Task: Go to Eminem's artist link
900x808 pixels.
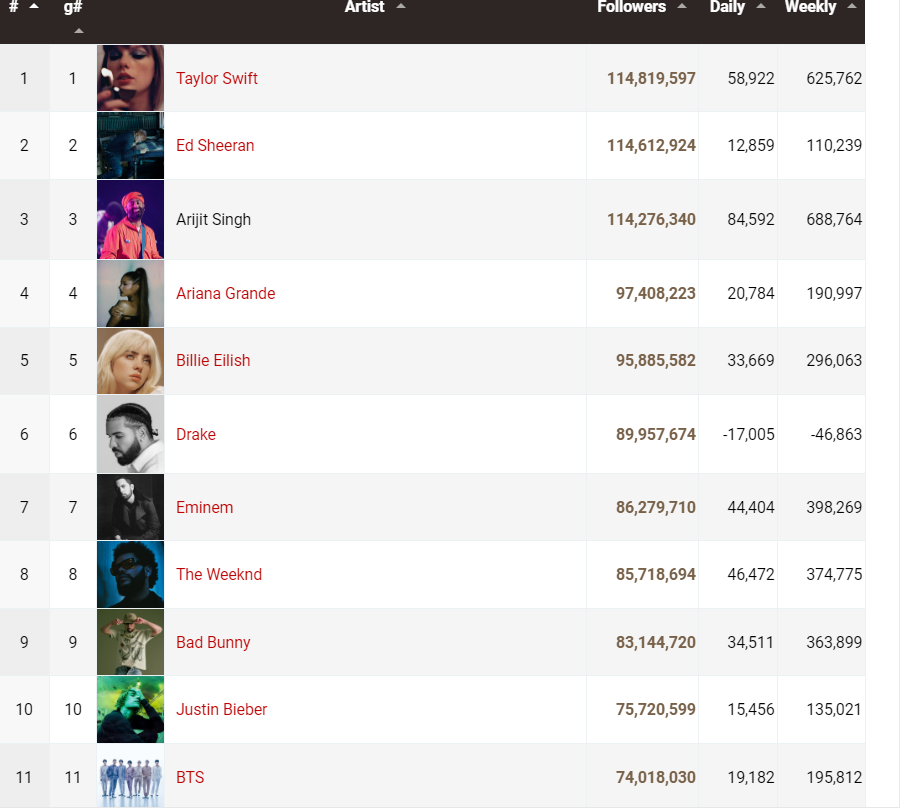Action: tap(204, 507)
